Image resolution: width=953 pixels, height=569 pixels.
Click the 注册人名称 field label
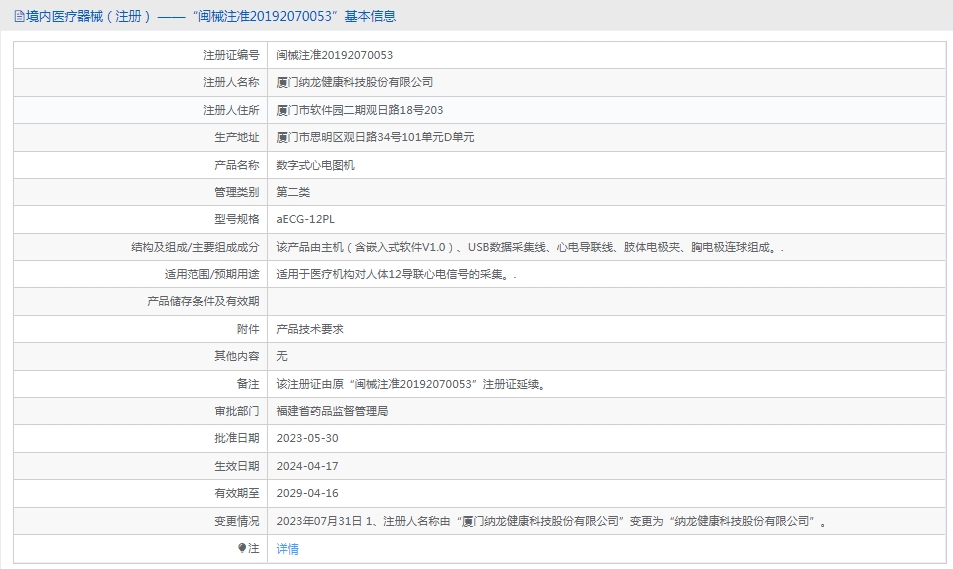[231, 83]
